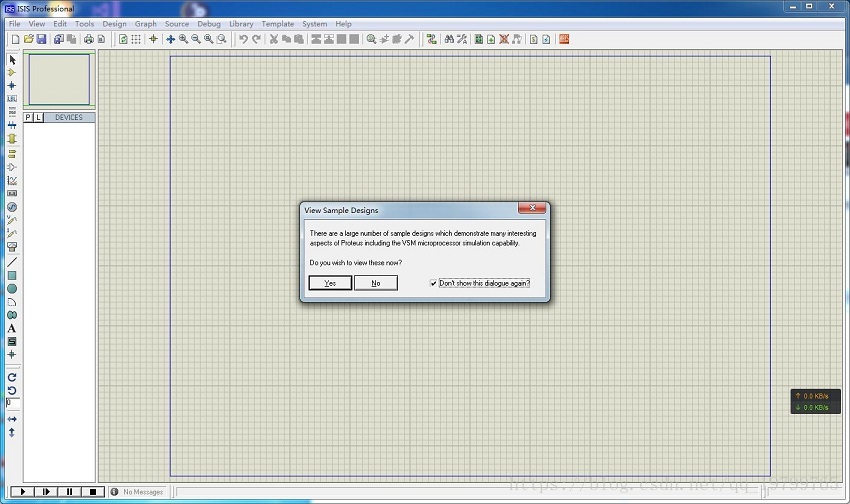The width and height of the screenshot is (850, 504).
Task: Select the Wire Label Mode tool
Action: [12, 99]
